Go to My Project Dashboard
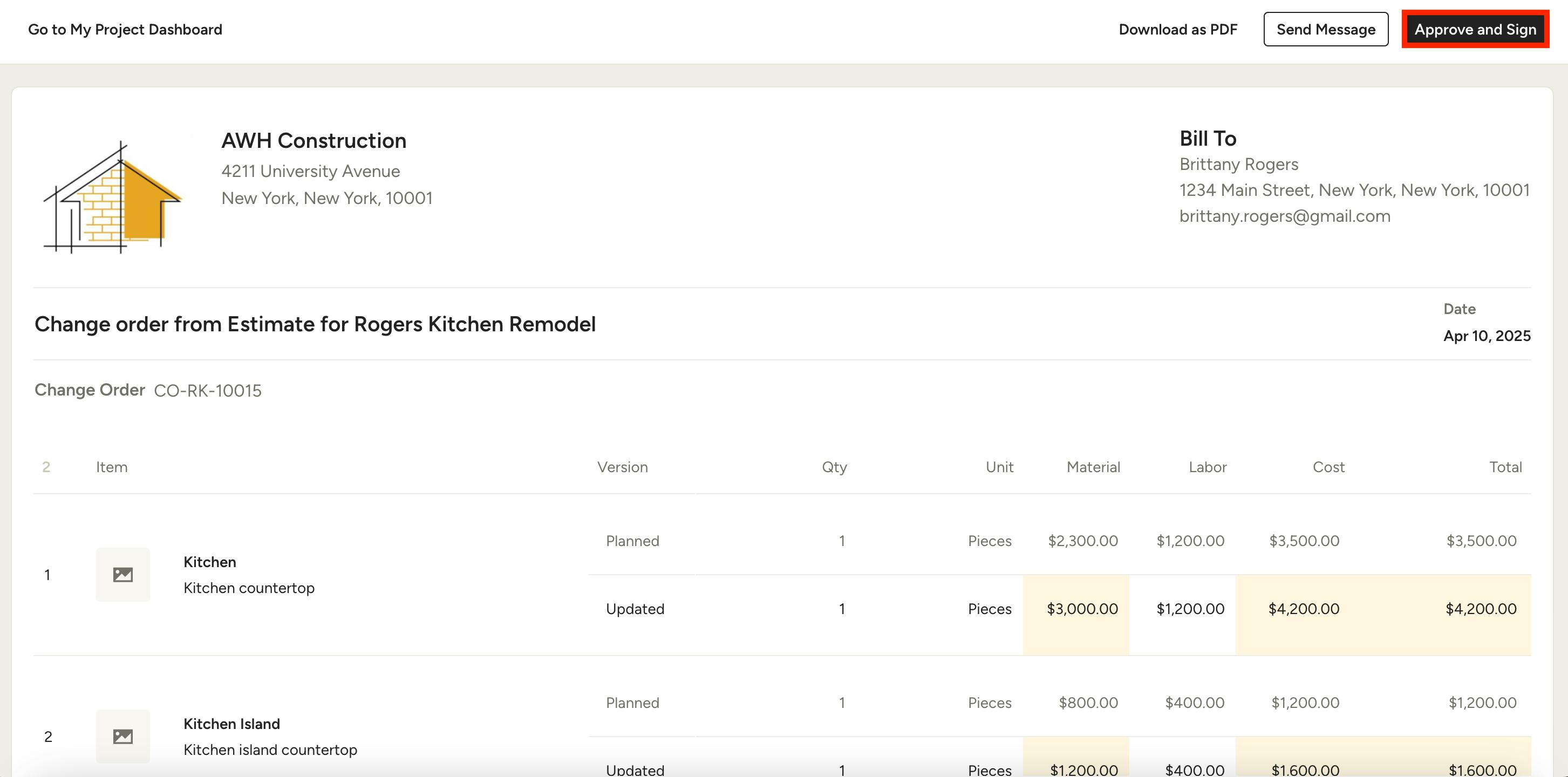This screenshot has height=777, width=1568. click(125, 29)
